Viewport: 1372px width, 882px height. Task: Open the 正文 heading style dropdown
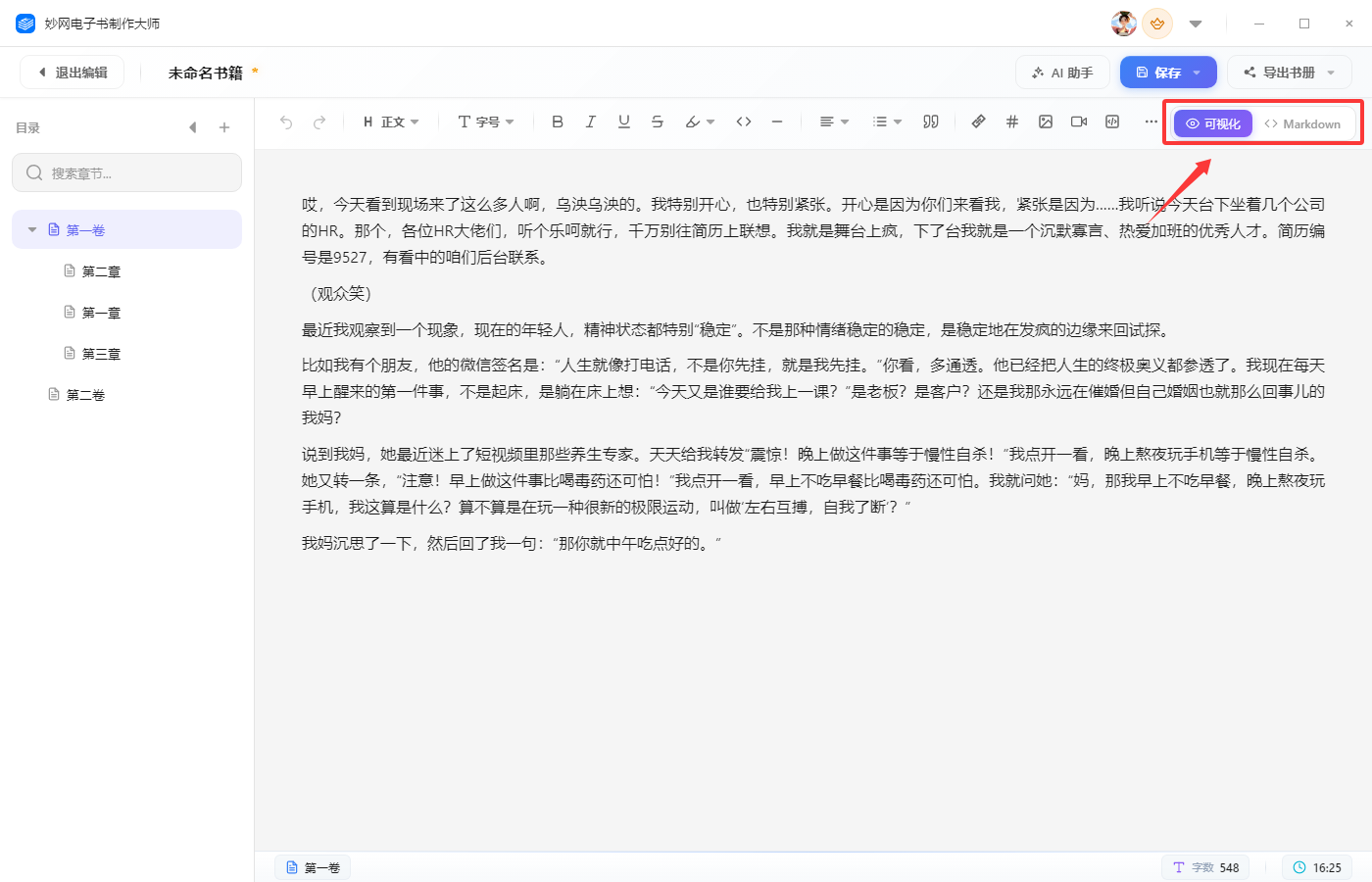pos(391,122)
